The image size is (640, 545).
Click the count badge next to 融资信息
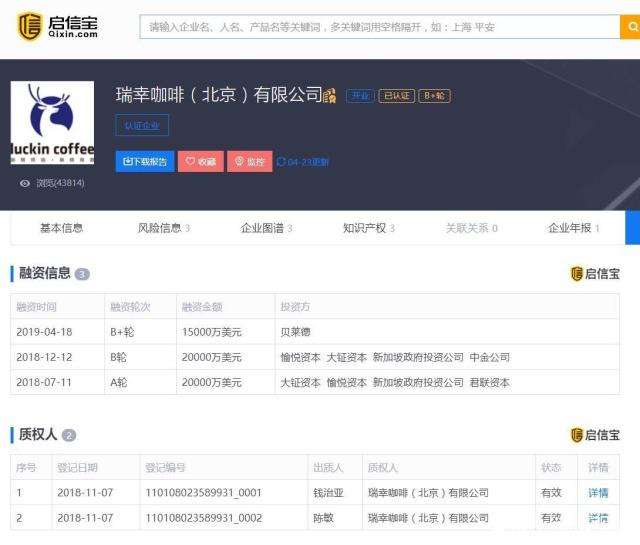(x=82, y=274)
